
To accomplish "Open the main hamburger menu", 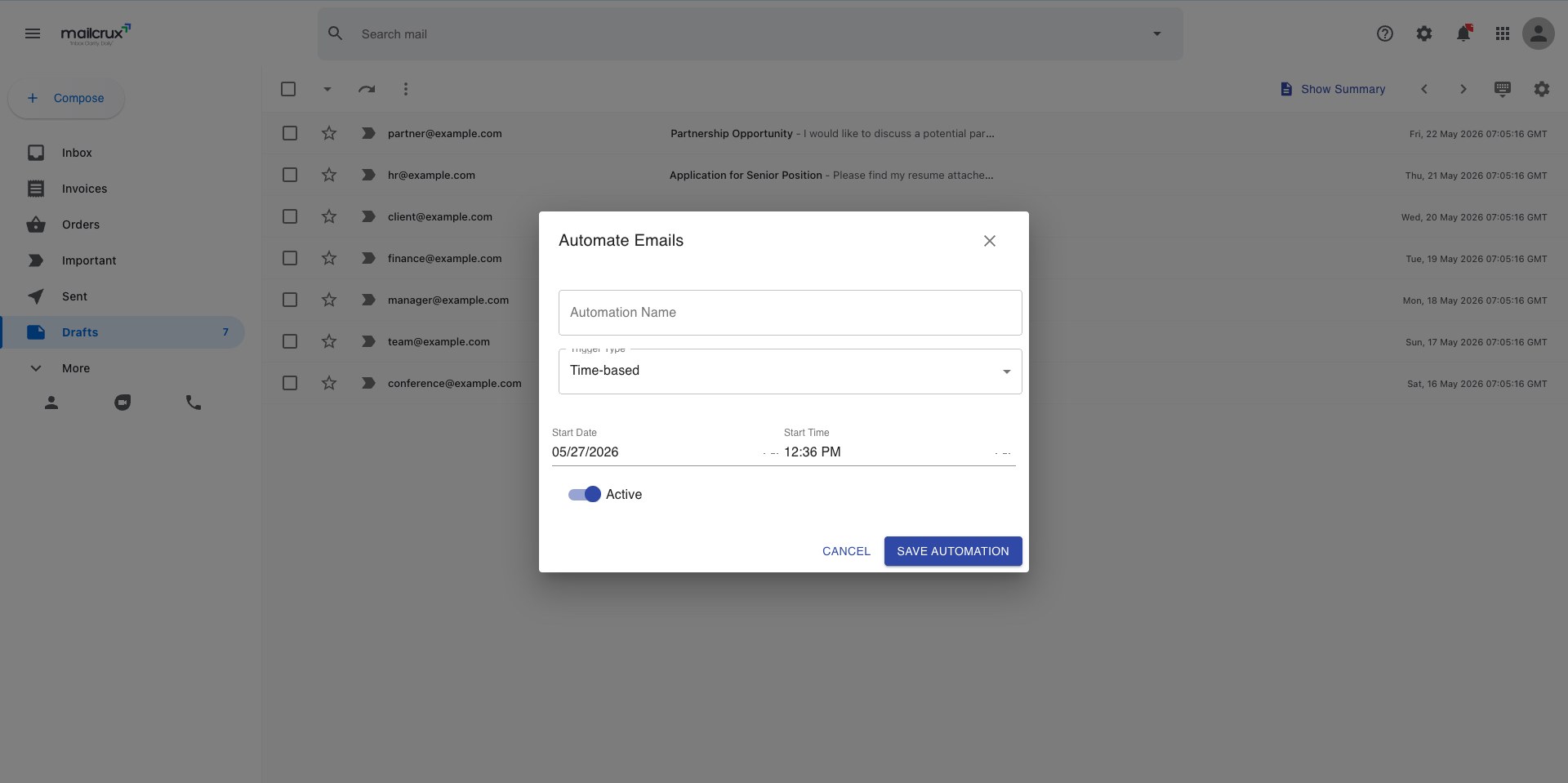I will coord(33,33).
